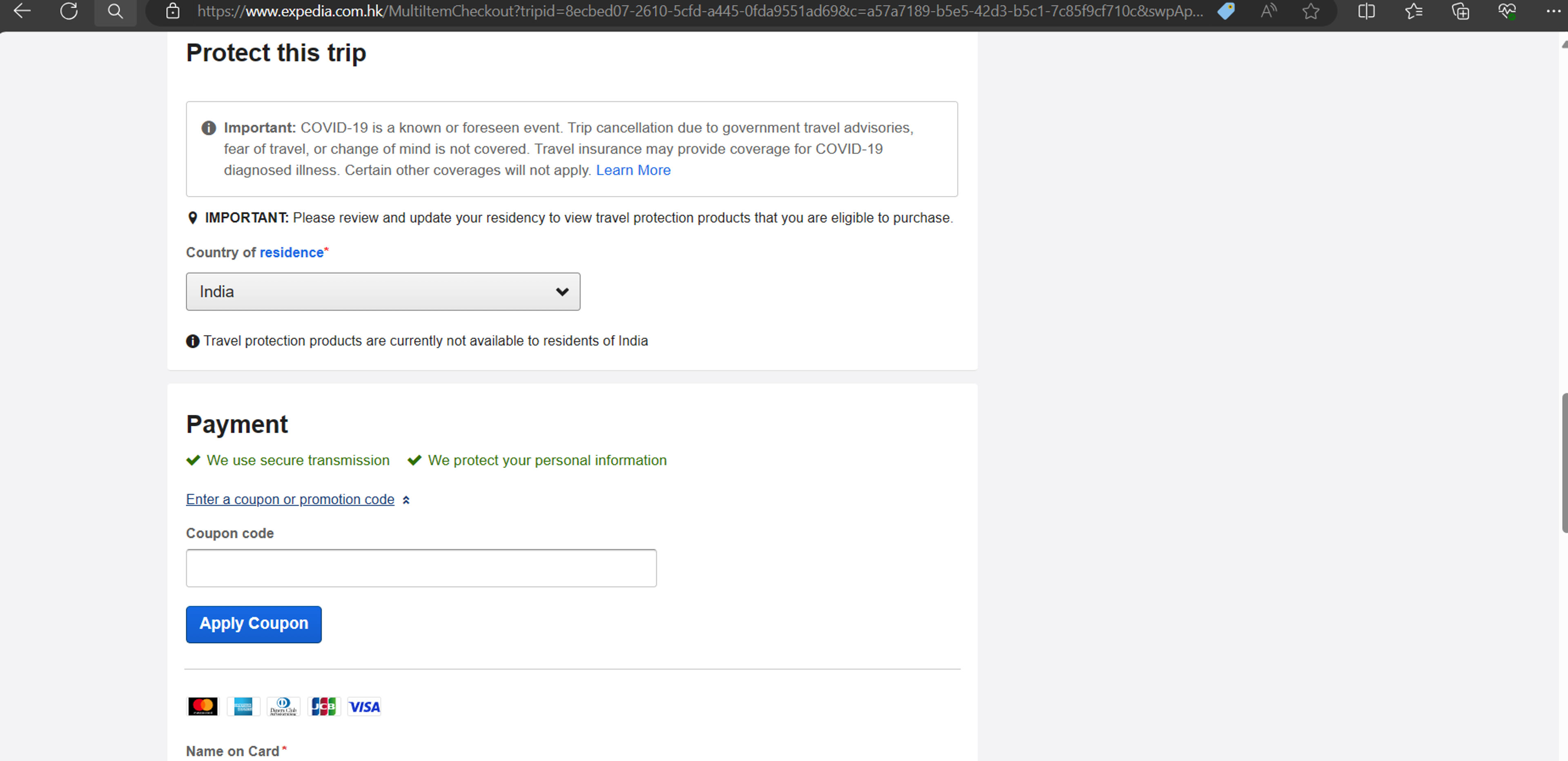Screen dimensions: 1568x761
Task: Select the Mastercard logo
Action: tap(203, 706)
